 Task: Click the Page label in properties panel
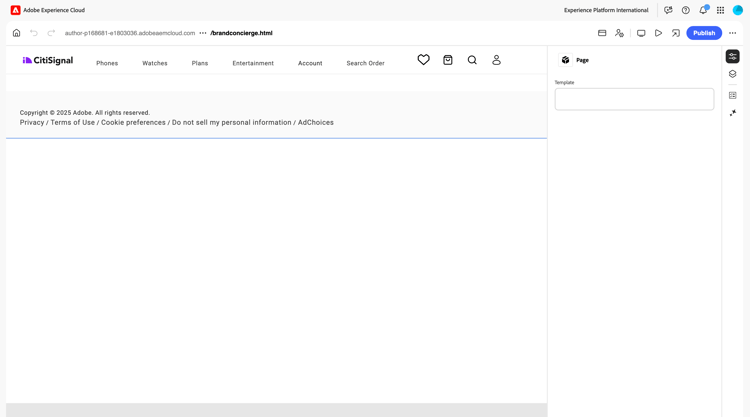582,60
